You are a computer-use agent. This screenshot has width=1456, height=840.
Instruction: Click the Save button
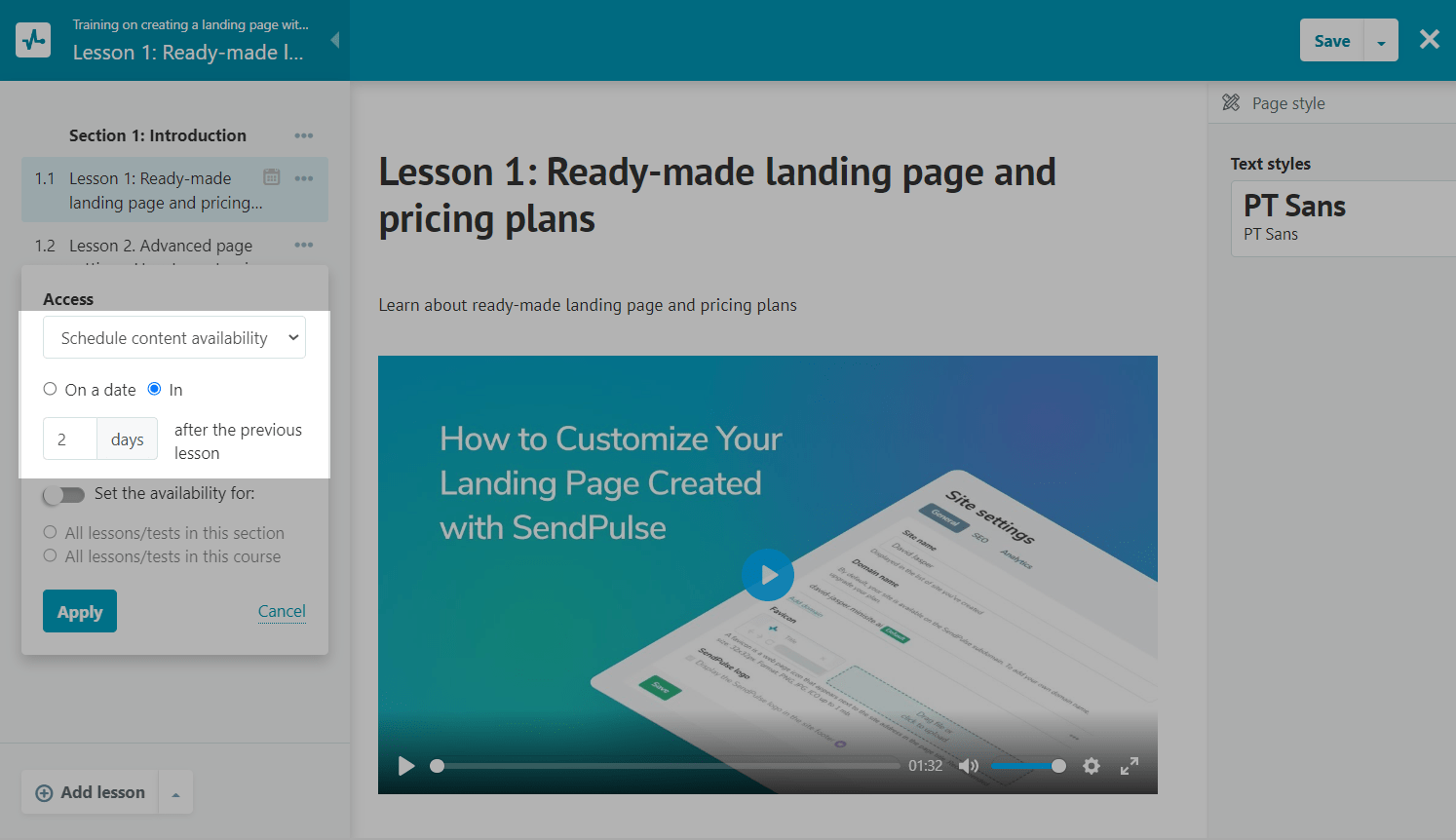(x=1331, y=41)
